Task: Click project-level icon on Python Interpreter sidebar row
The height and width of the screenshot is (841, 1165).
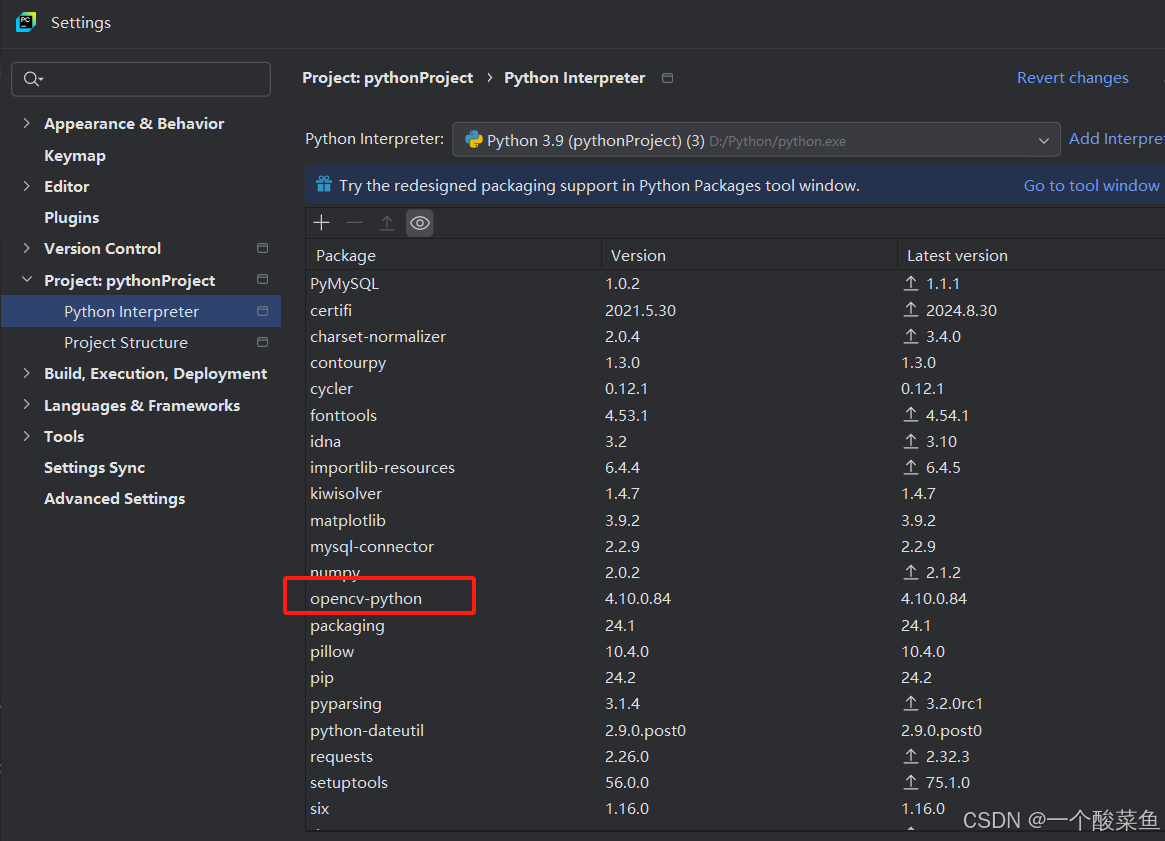Action: click(262, 311)
